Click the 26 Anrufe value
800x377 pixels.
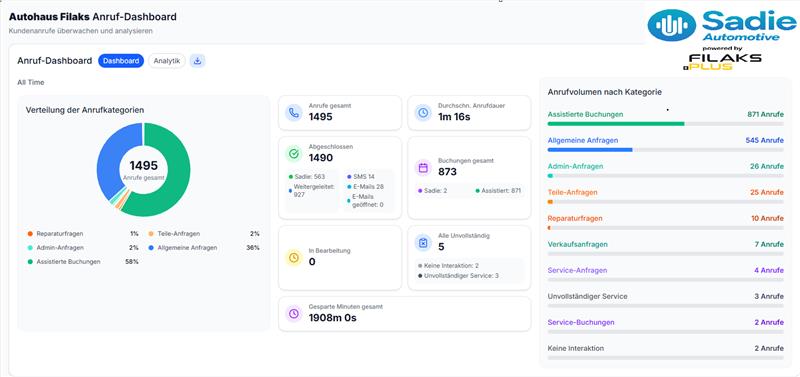coord(767,166)
